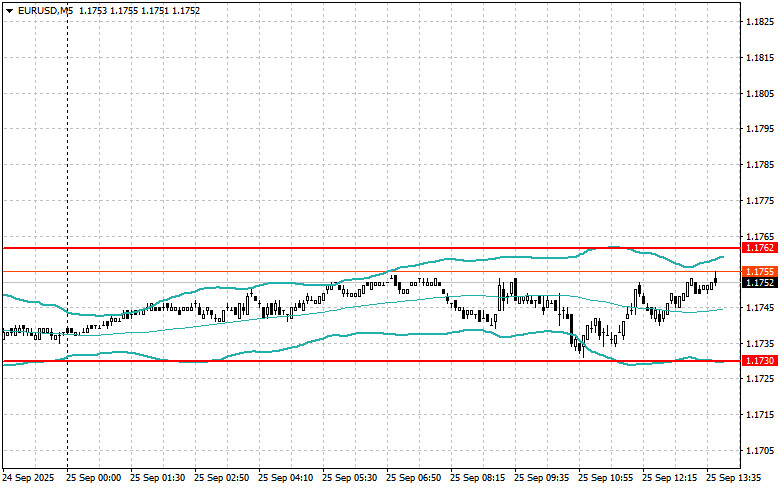Screen dimensions: 781x489
Task: Click the 25 Sep 02:50 time label
Action: [x=222, y=478]
